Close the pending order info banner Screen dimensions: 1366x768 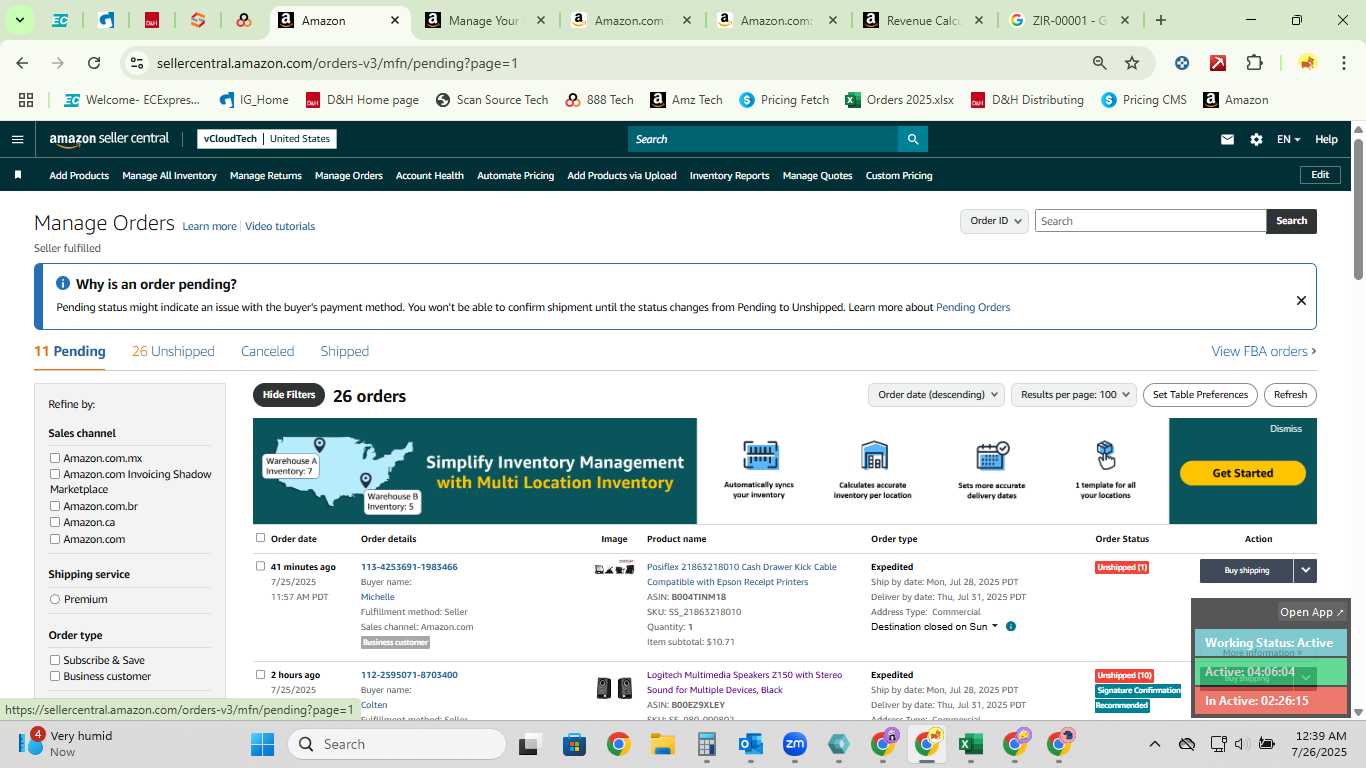tap(1301, 300)
